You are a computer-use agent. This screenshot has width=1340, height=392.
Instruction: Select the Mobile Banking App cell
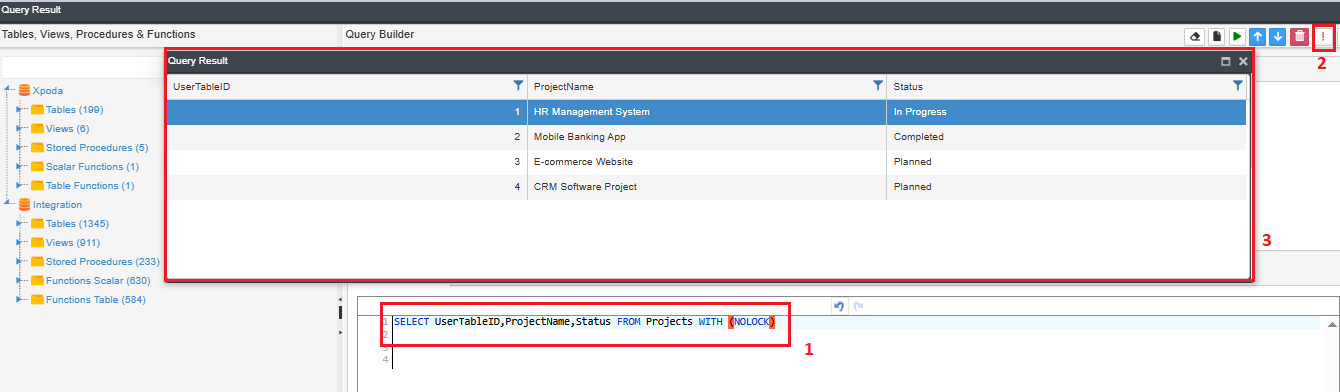click(706, 137)
